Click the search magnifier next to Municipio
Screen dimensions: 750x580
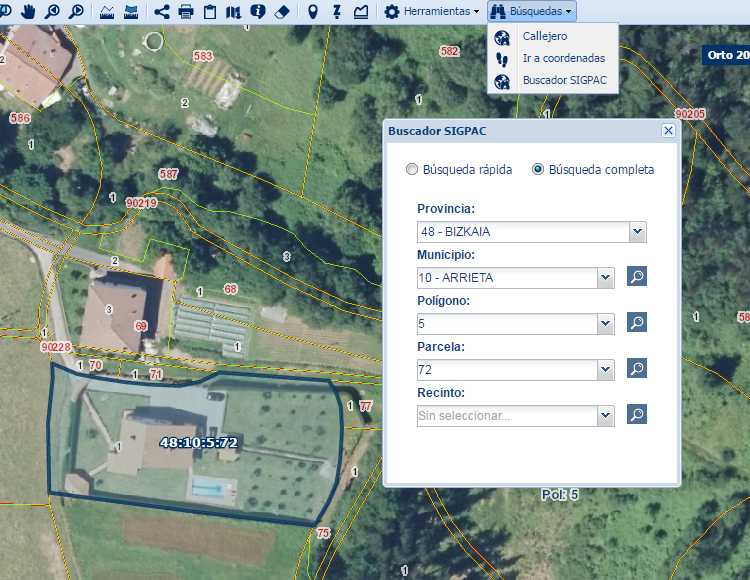pyautogui.click(x=637, y=276)
